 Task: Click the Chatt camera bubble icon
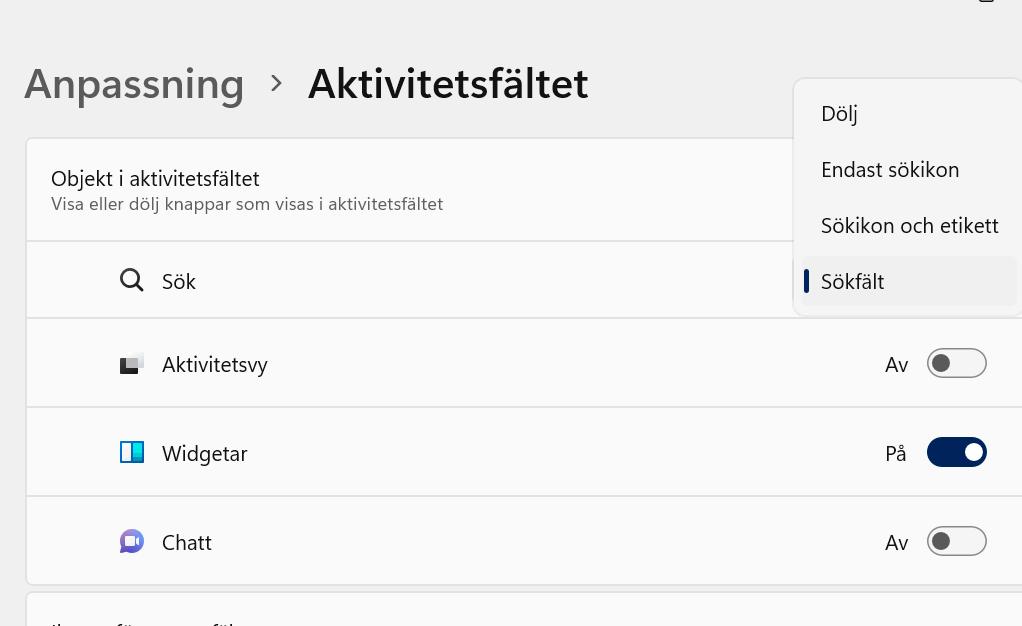click(x=131, y=542)
